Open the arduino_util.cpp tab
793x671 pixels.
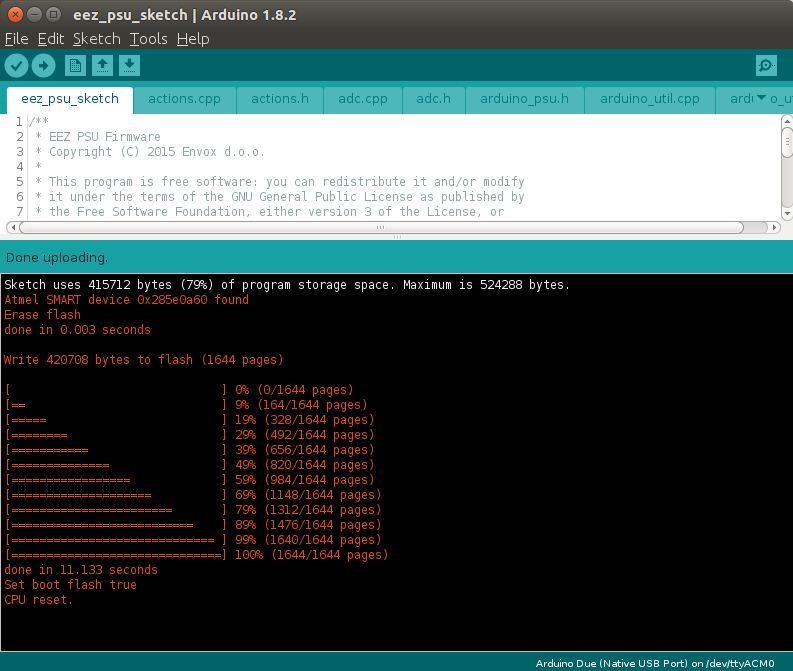point(649,99)
